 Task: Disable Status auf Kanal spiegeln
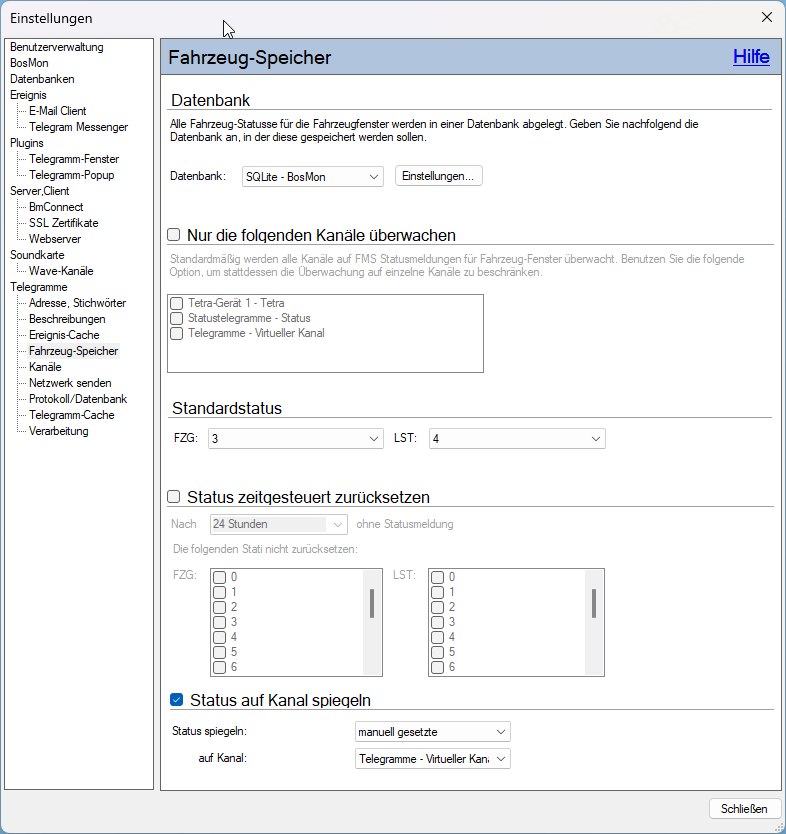pyautogui.click(x=177, y=699)
